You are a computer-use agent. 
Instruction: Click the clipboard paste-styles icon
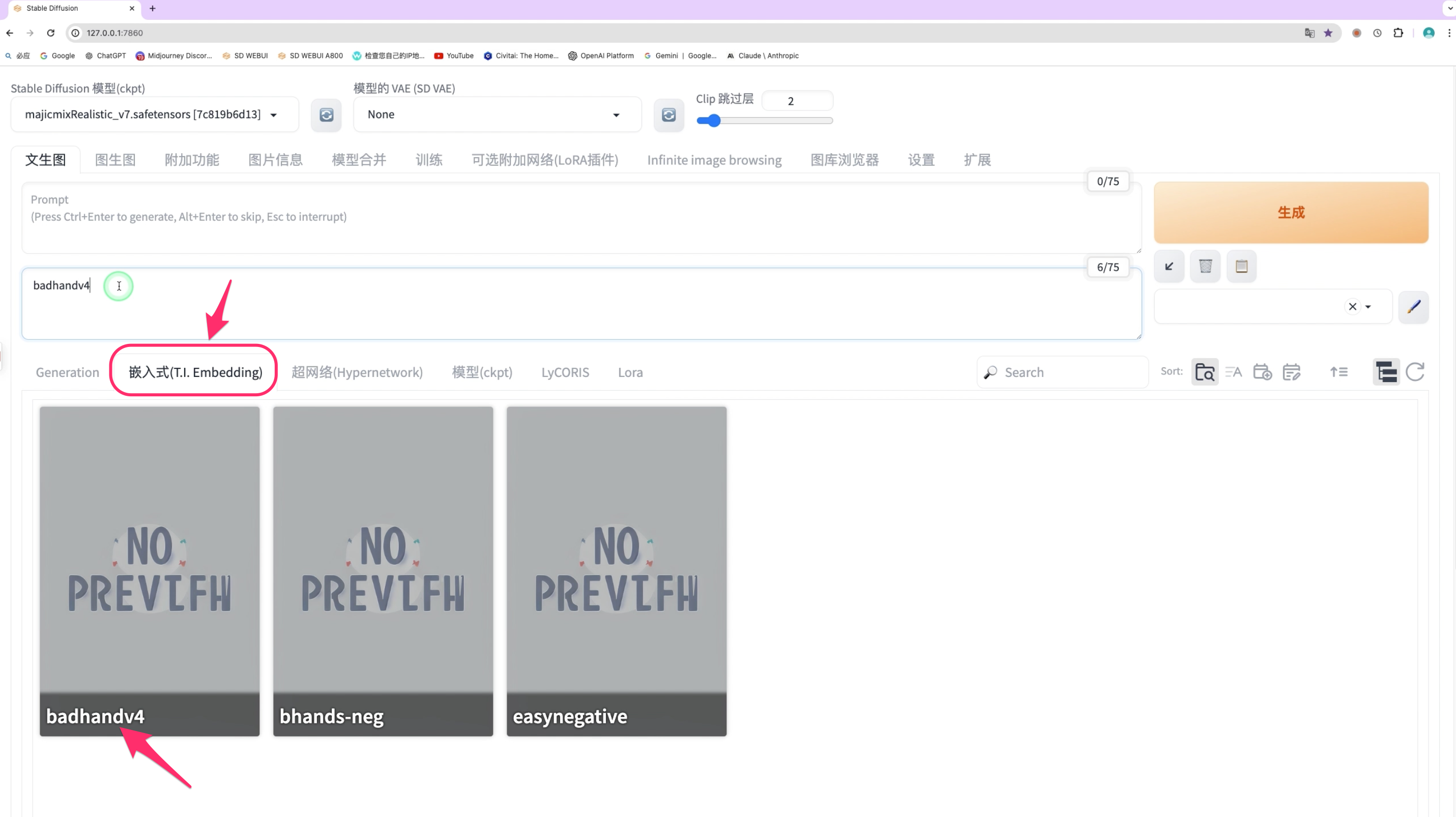[x=1241, y=266]
